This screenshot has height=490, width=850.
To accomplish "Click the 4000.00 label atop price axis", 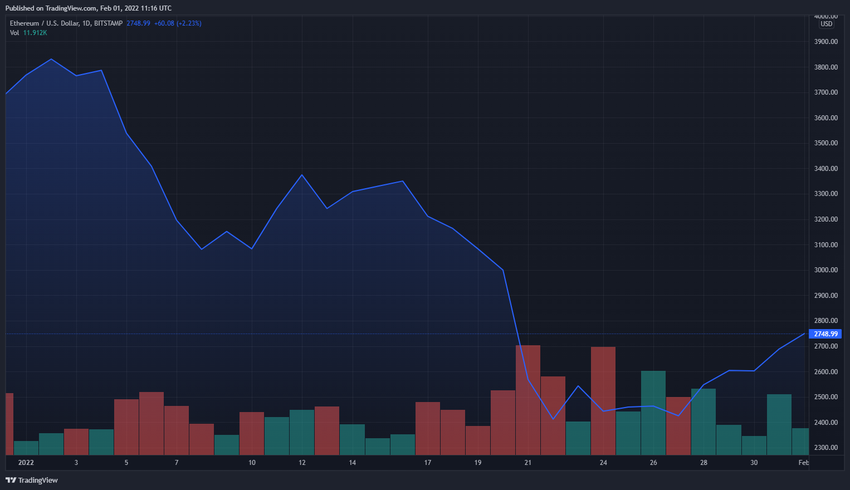I will coord(825,16).
